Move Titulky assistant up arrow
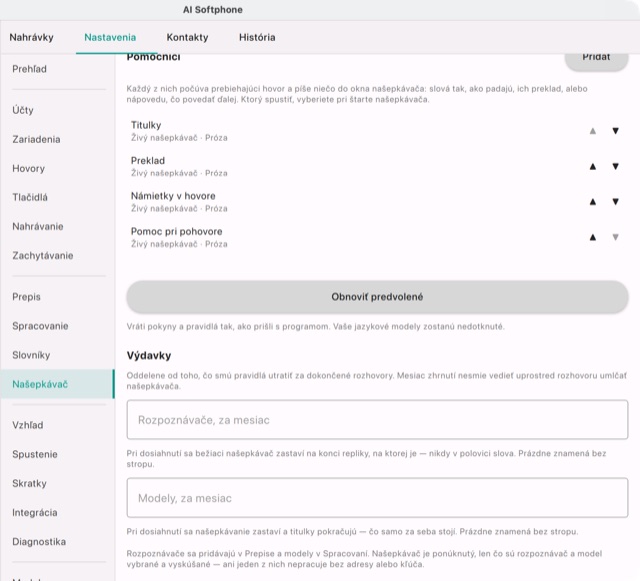Image resolution: width=640 pixels, height=581 pixels. click(x=593, y=131)
